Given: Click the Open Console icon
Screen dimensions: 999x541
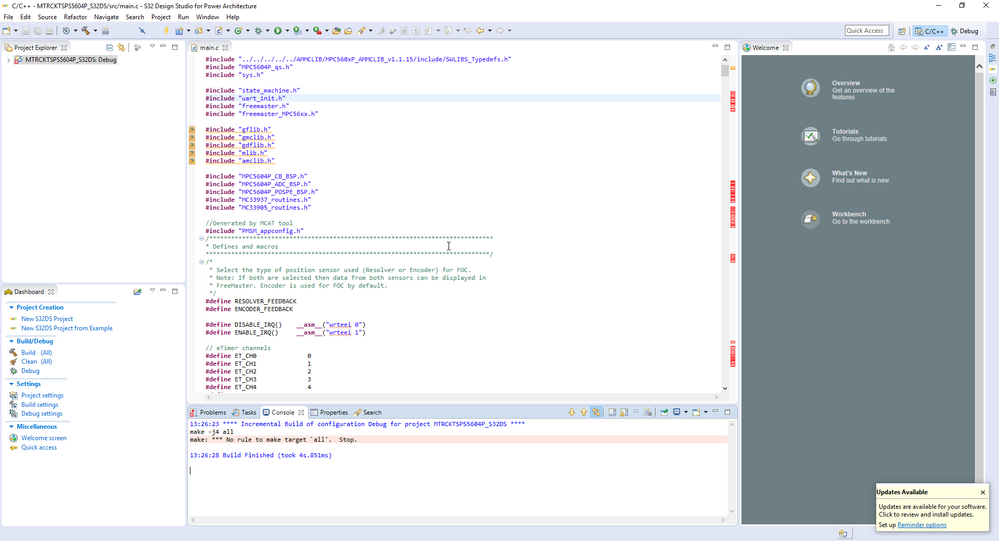Looking at the screenshot, I should click(x=696, y=412).
